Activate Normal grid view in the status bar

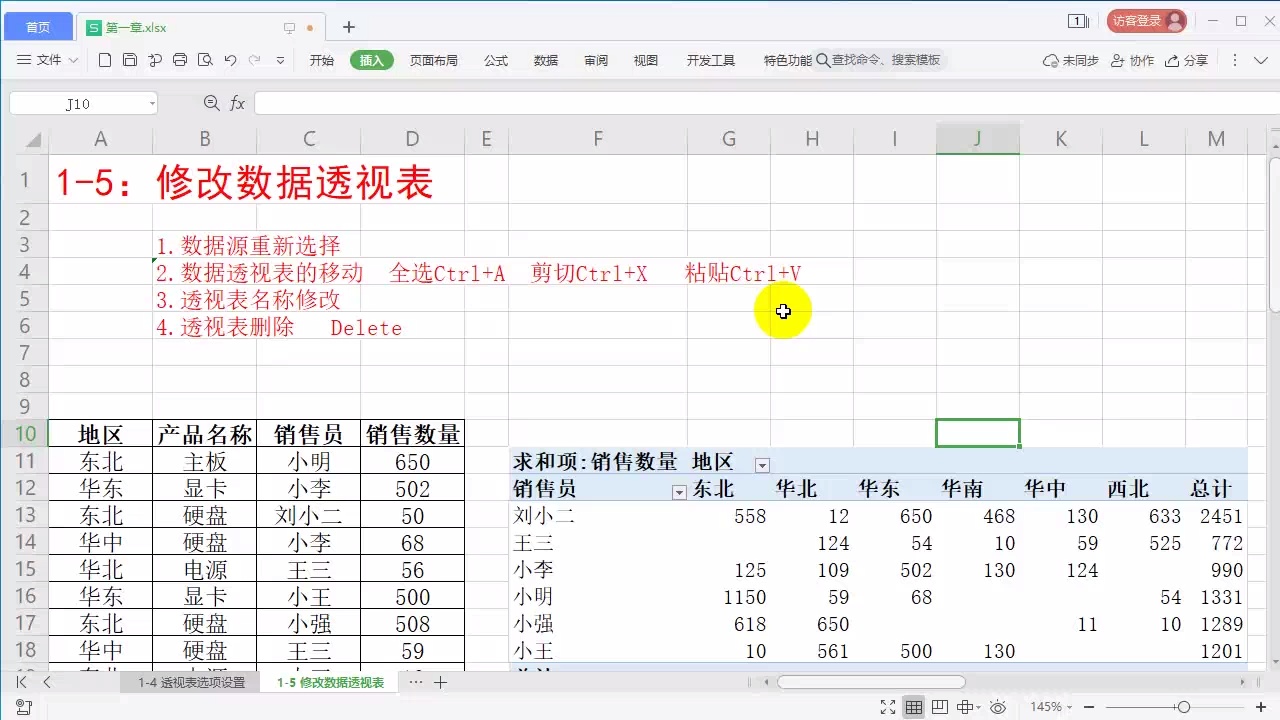(913, 707)
